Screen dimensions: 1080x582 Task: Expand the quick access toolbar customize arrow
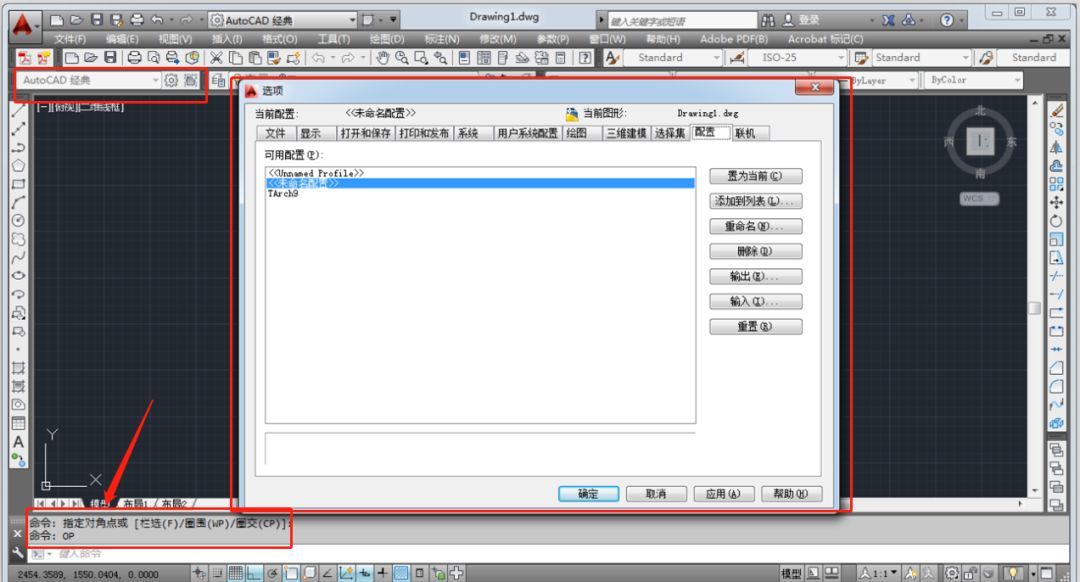393,20
